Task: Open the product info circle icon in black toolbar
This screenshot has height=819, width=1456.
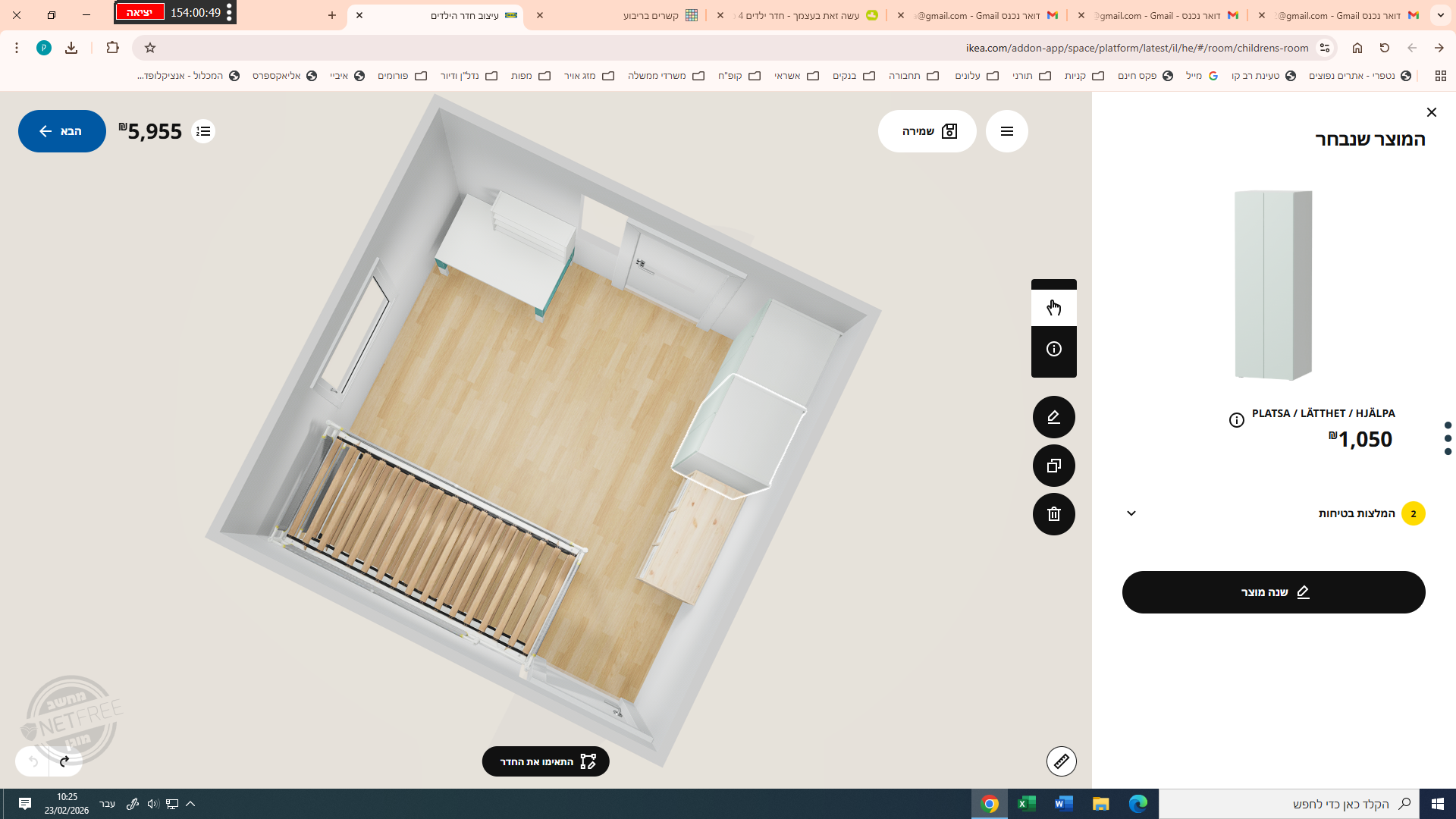Action: (x=1053, y=349)
